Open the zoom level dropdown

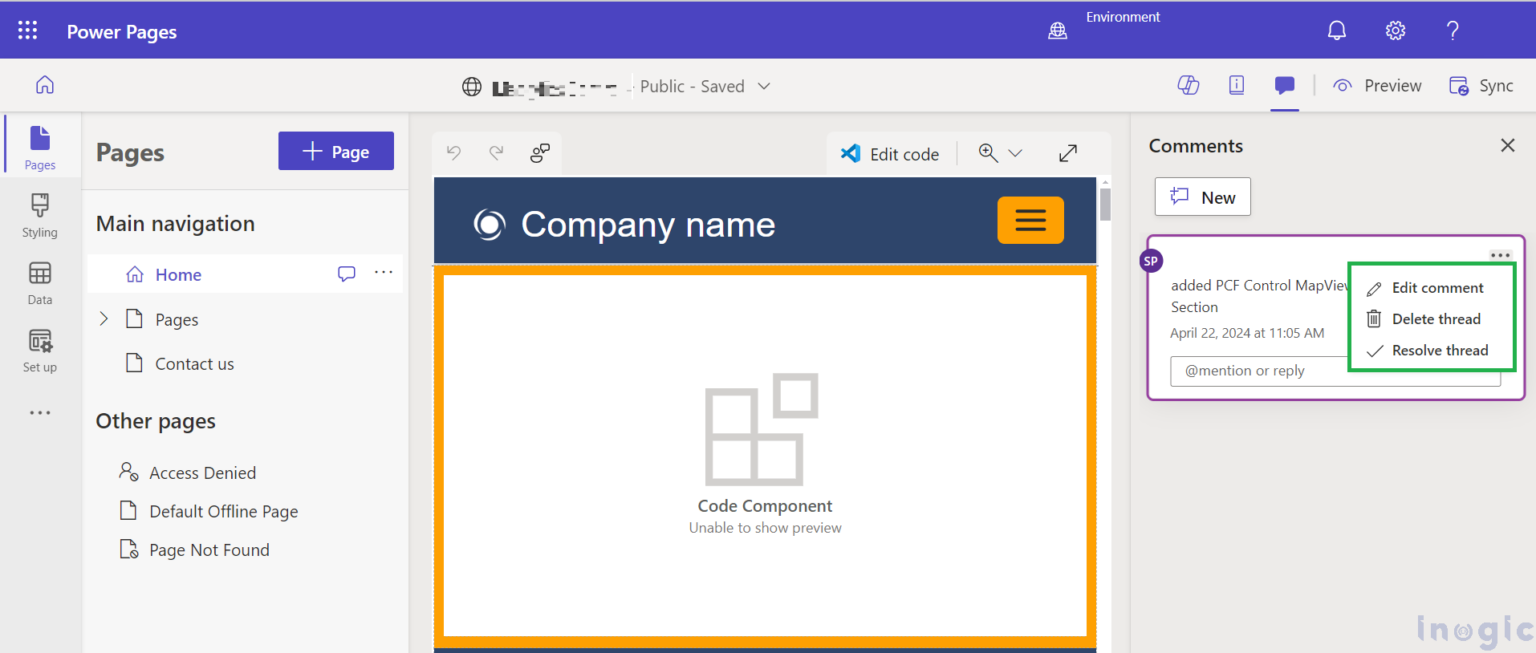pyautogui.click(x=1013, y=153)
